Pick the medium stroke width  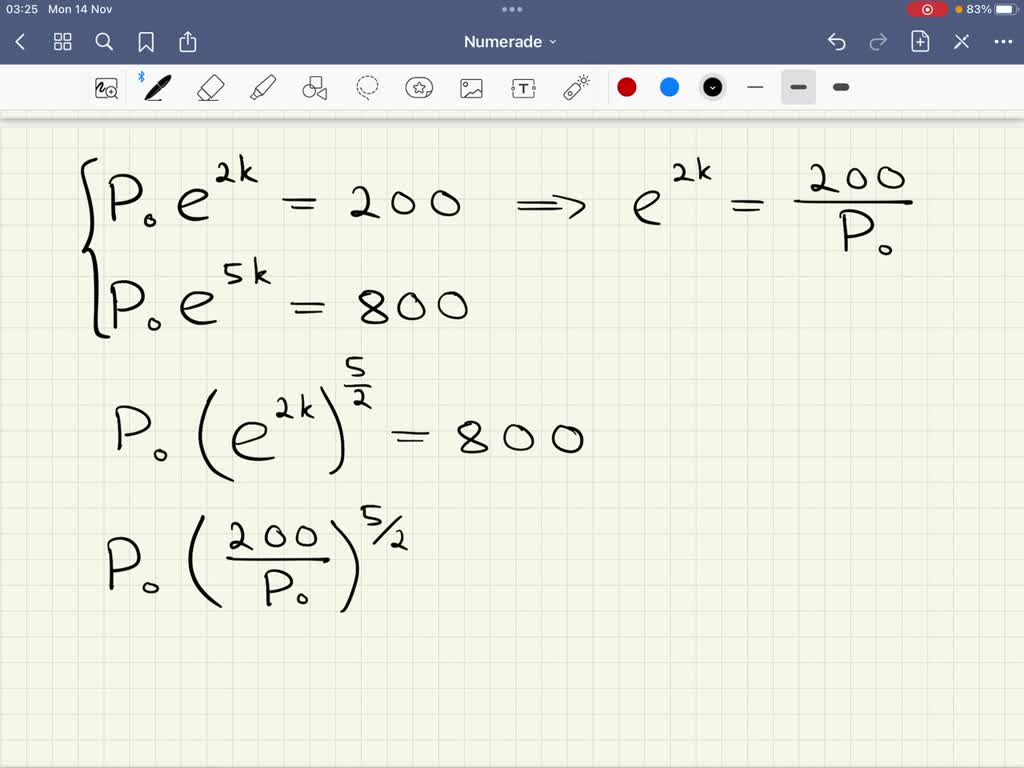click(798, 88)
